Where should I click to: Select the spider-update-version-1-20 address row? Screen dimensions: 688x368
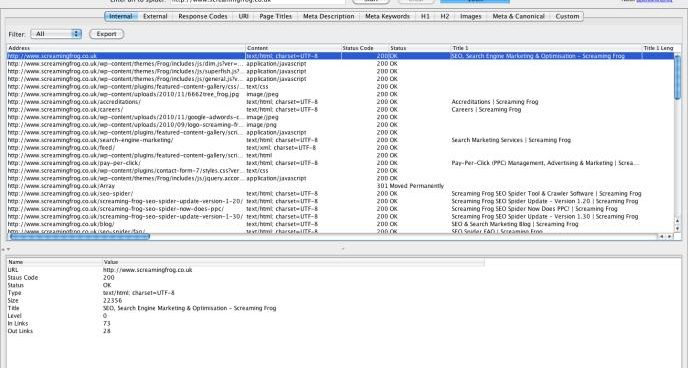tap(125, 201)
